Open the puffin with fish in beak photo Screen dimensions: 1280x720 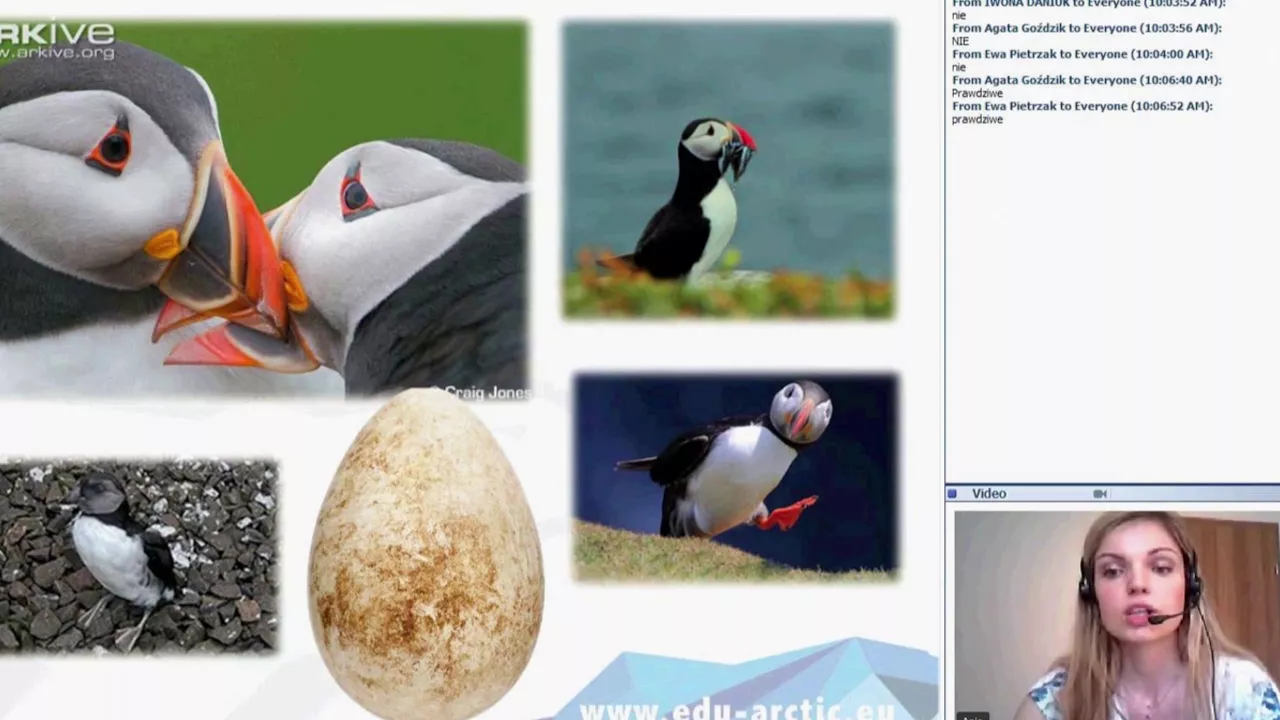(729, 170)
